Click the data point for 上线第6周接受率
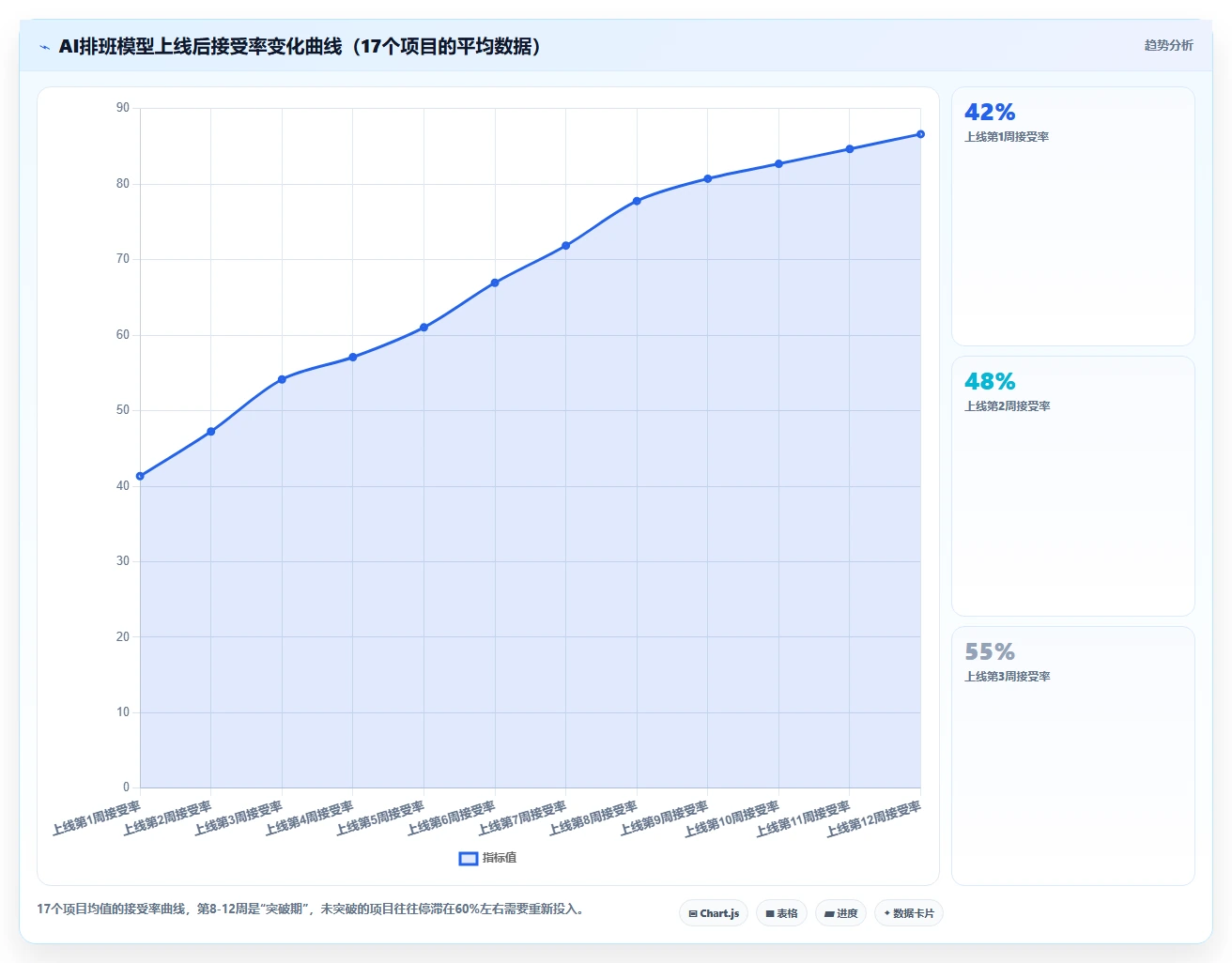 pos(495,283)
